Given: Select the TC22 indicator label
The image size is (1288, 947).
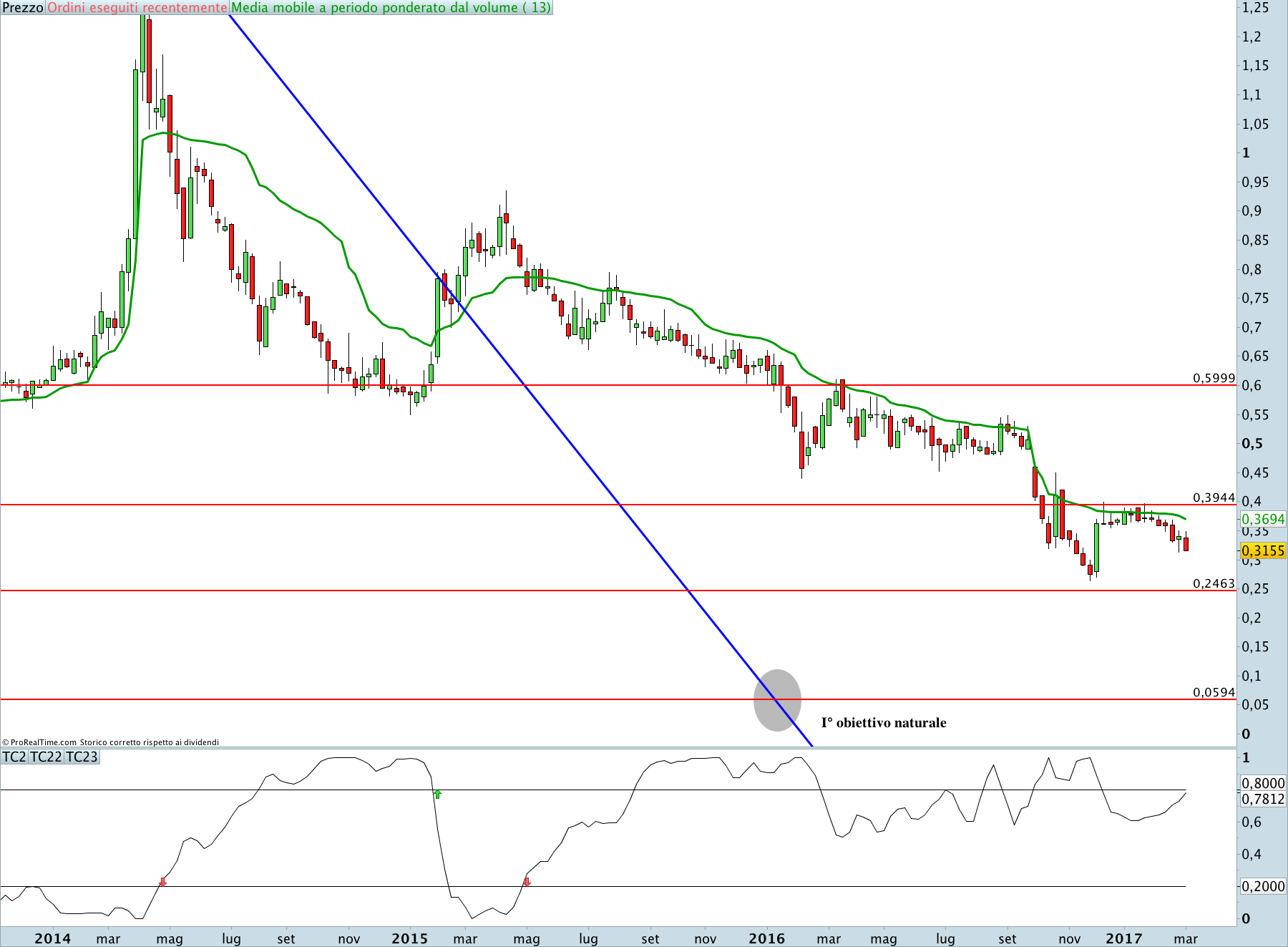Looking at the screenshot, I should click(46, 757).
